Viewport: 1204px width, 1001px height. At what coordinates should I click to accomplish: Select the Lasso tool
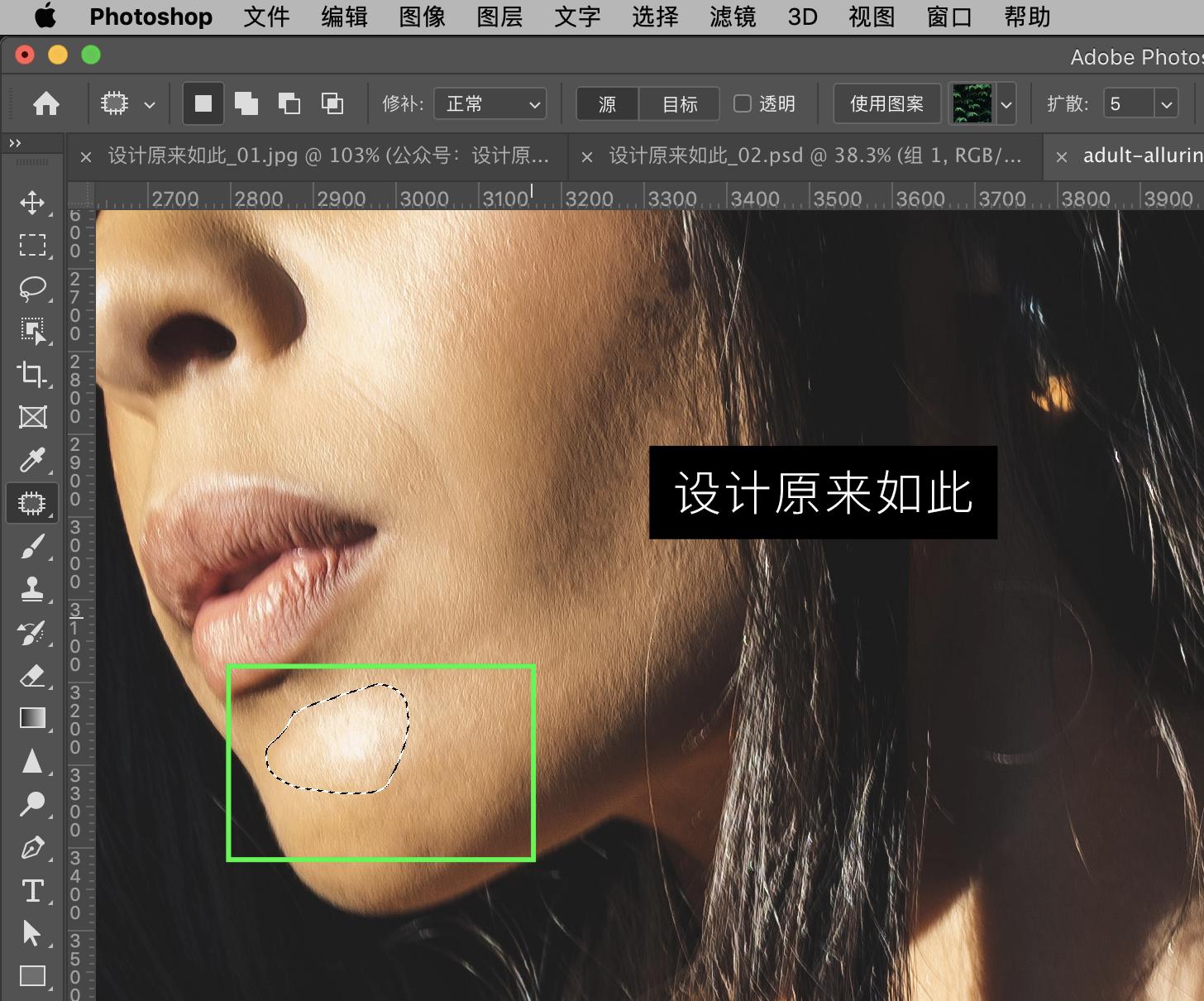click(x=33, y=288)
